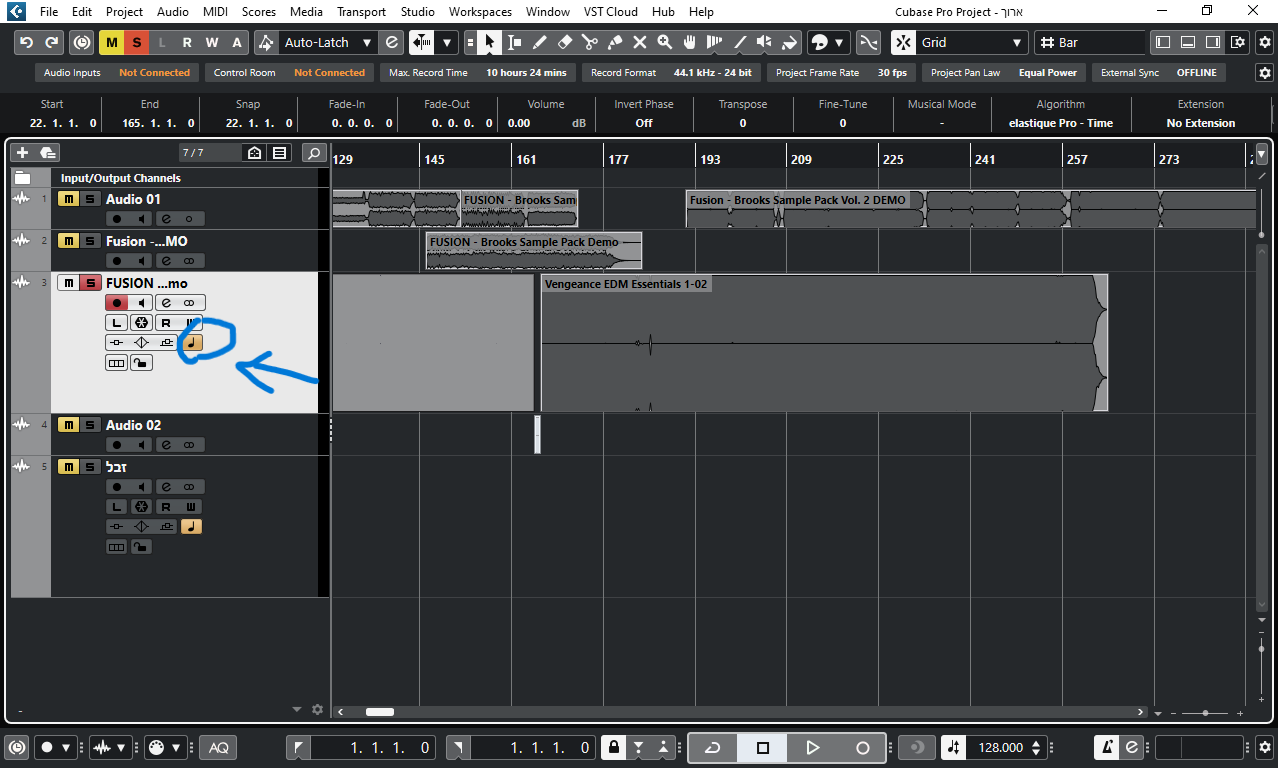Viewport: 1278px width, 768px height.
Task: Open Edit Channel Settings on Audio 01
Action: (x=166, y=219)
